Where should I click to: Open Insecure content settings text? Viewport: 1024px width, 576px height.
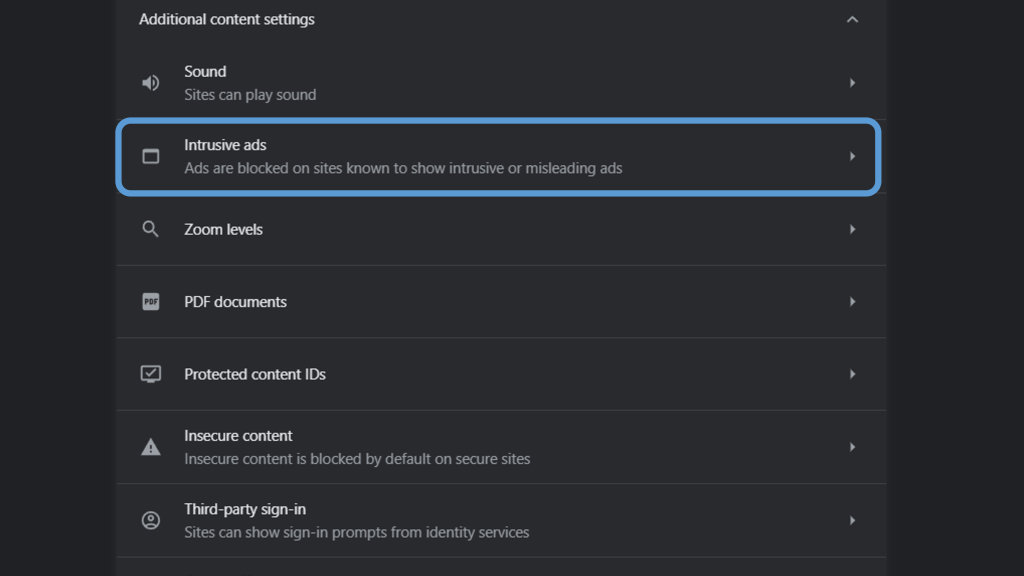(x=238, y=436)
